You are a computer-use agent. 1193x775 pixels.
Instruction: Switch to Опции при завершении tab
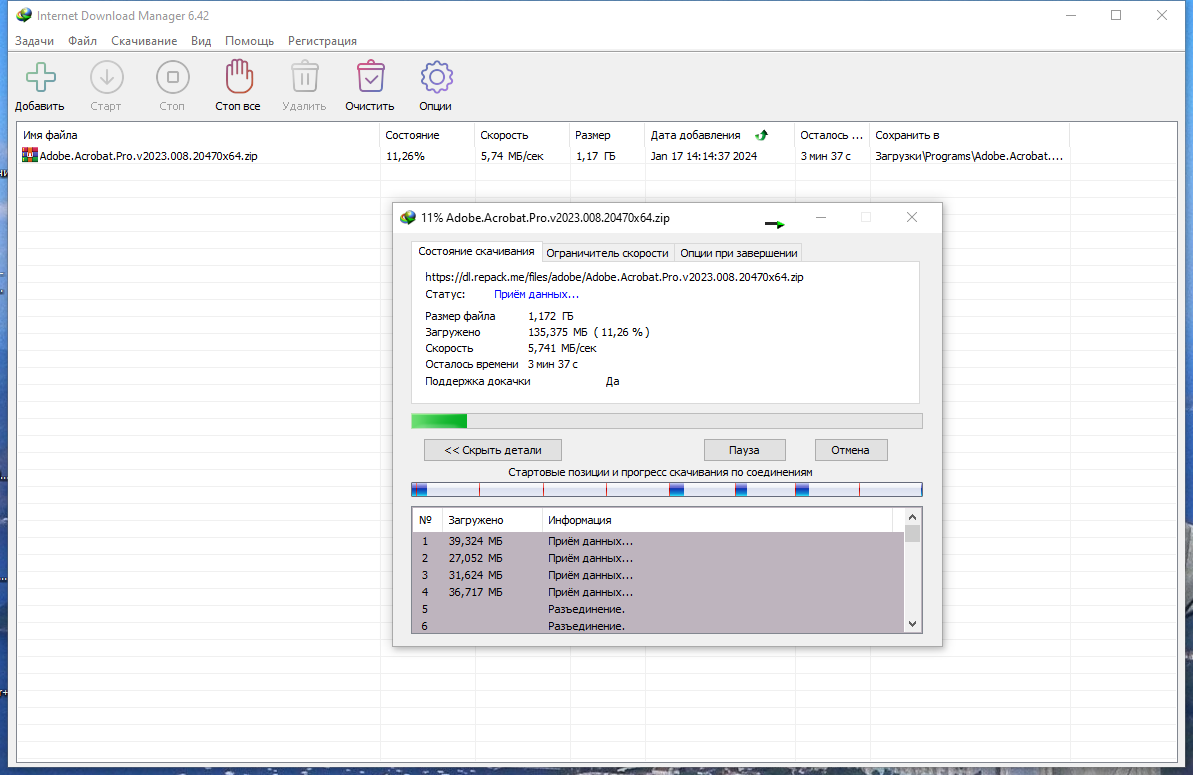739,253
